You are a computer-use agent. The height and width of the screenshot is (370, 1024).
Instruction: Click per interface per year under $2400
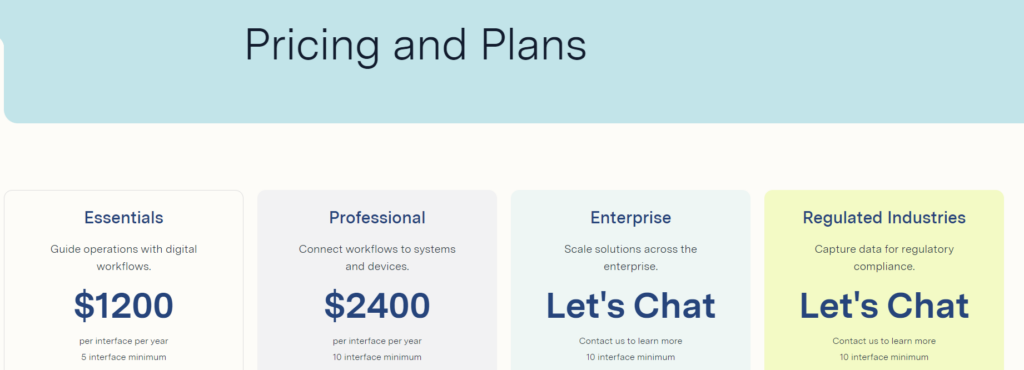pos(377,341)
